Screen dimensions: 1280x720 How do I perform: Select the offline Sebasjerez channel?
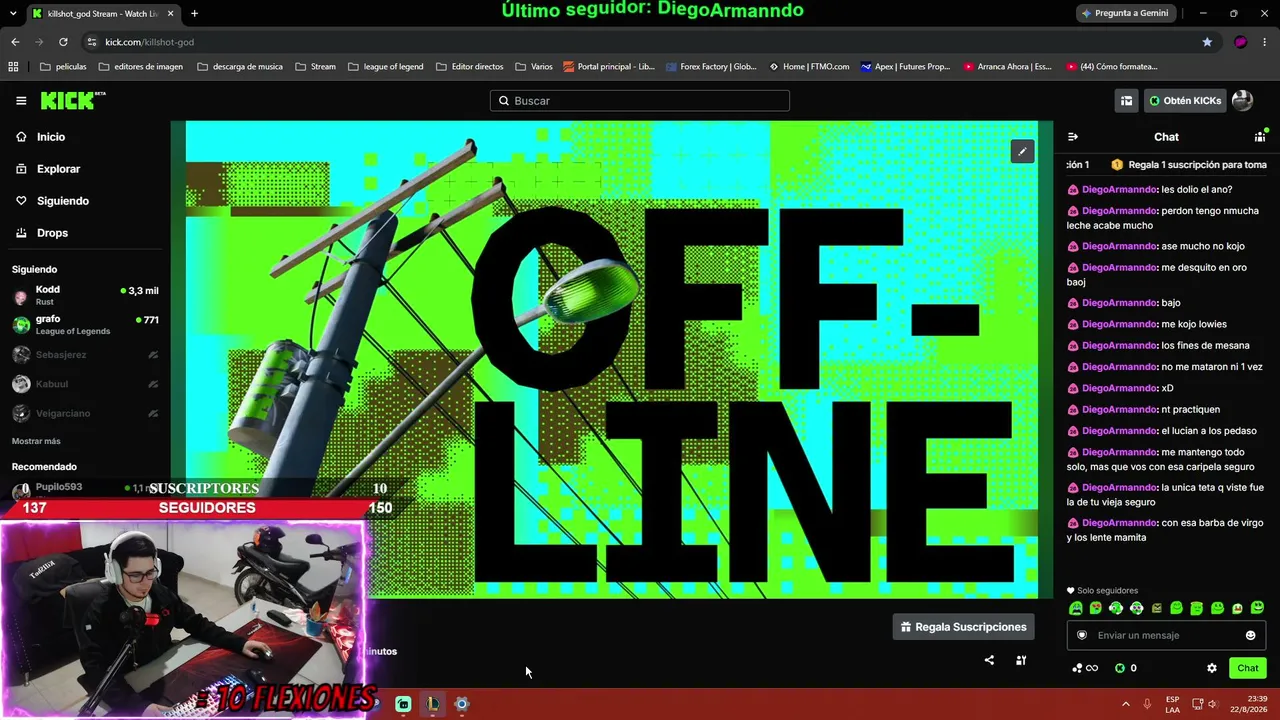coord(85,355)
